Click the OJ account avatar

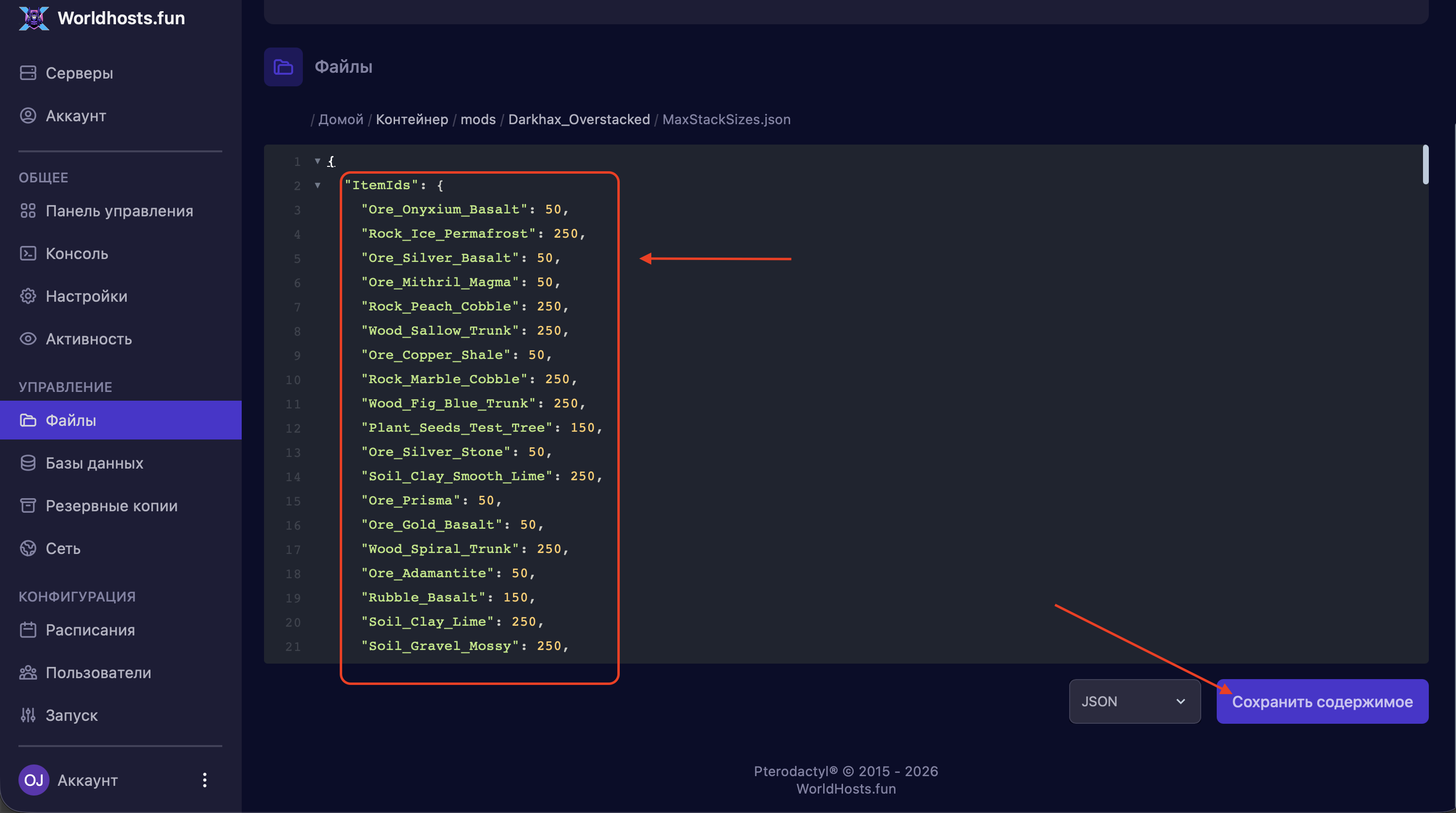tap(33, 780)
